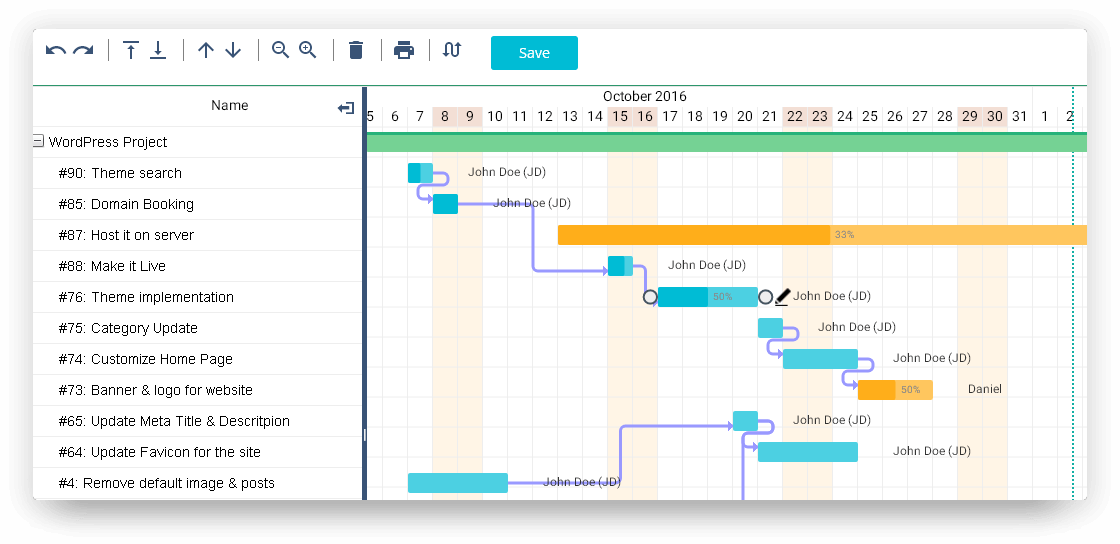The height and width of the screenshot is (544, 1120).
Task: Click October 2016 month header
Action: (644, 96)
